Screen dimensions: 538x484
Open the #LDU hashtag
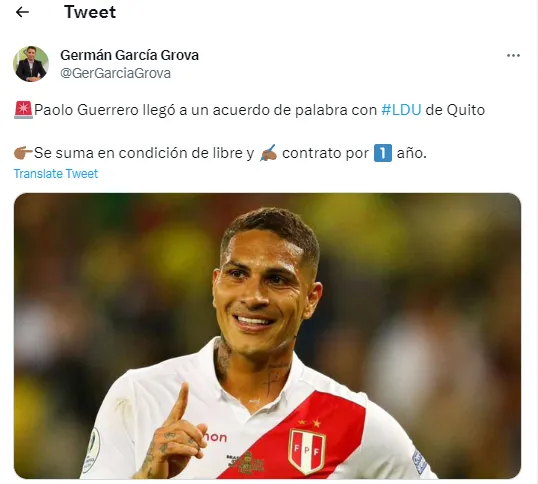point(401,110)
